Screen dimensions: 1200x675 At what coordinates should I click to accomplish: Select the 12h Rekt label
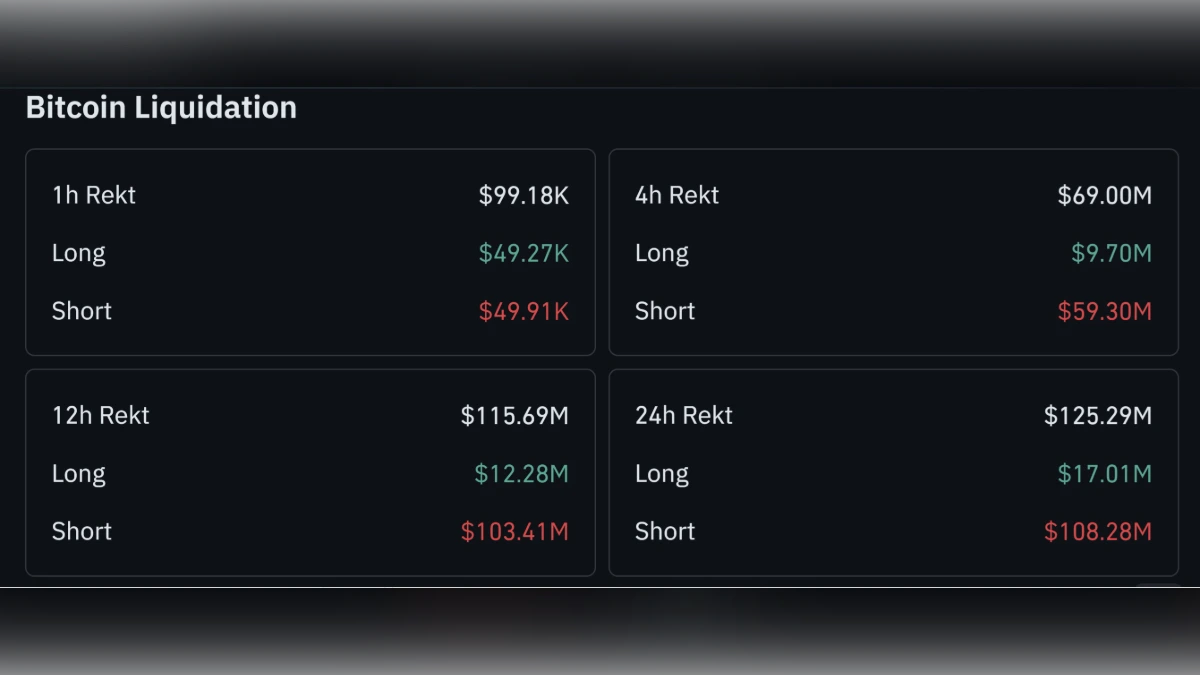[x=99, y=415]
